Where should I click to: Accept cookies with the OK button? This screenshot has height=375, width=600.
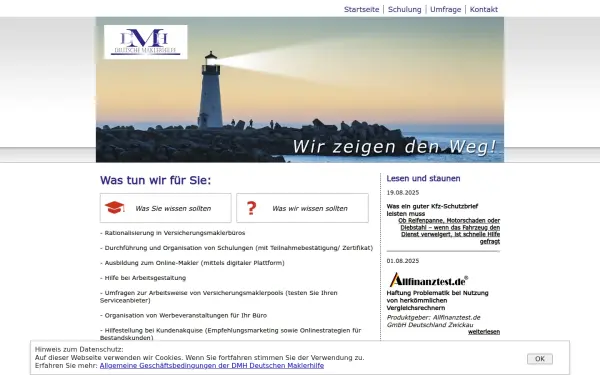[x=540, y=359]
